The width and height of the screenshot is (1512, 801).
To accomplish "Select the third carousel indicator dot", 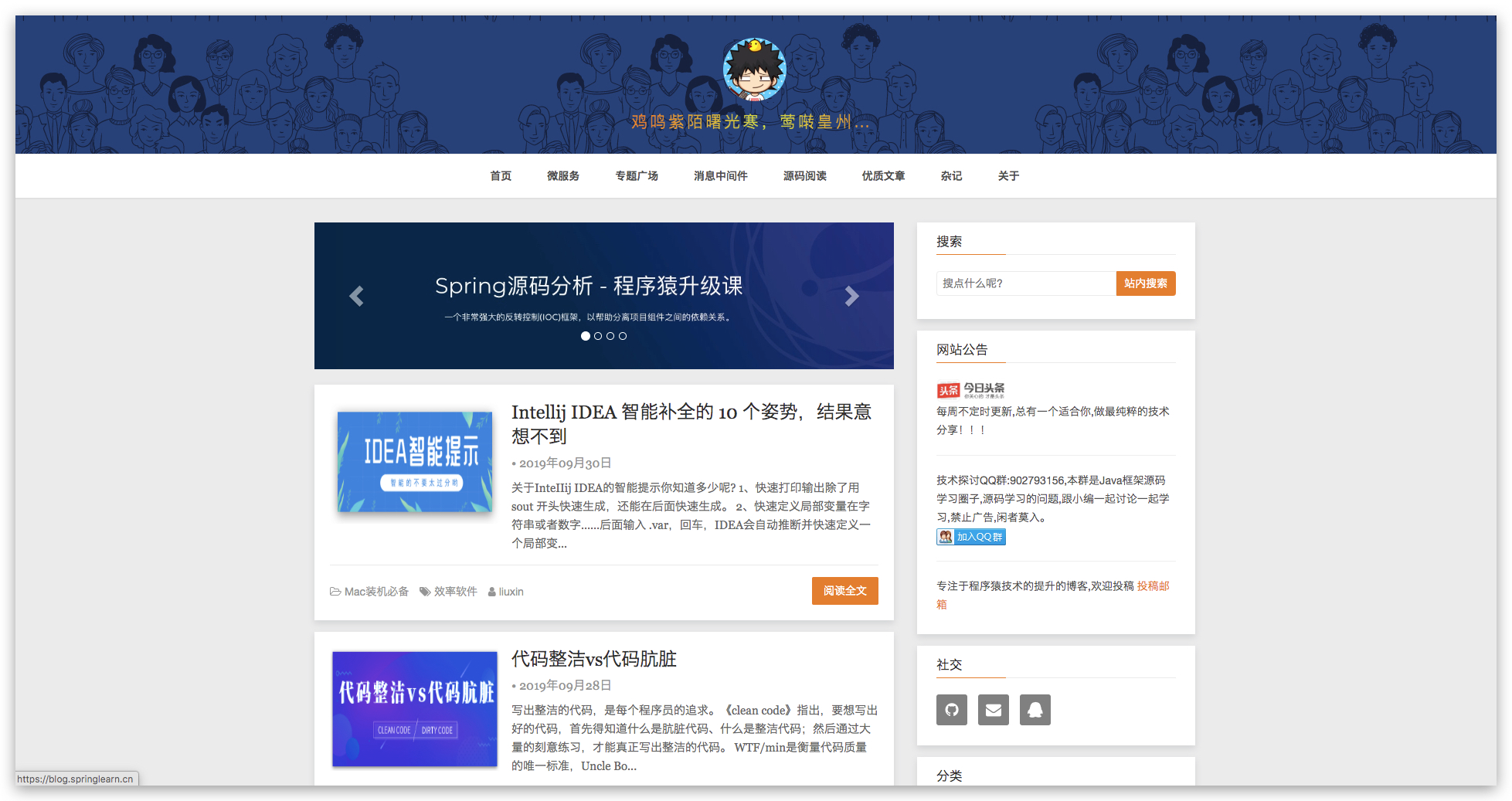I will click(x=610, y=335).
